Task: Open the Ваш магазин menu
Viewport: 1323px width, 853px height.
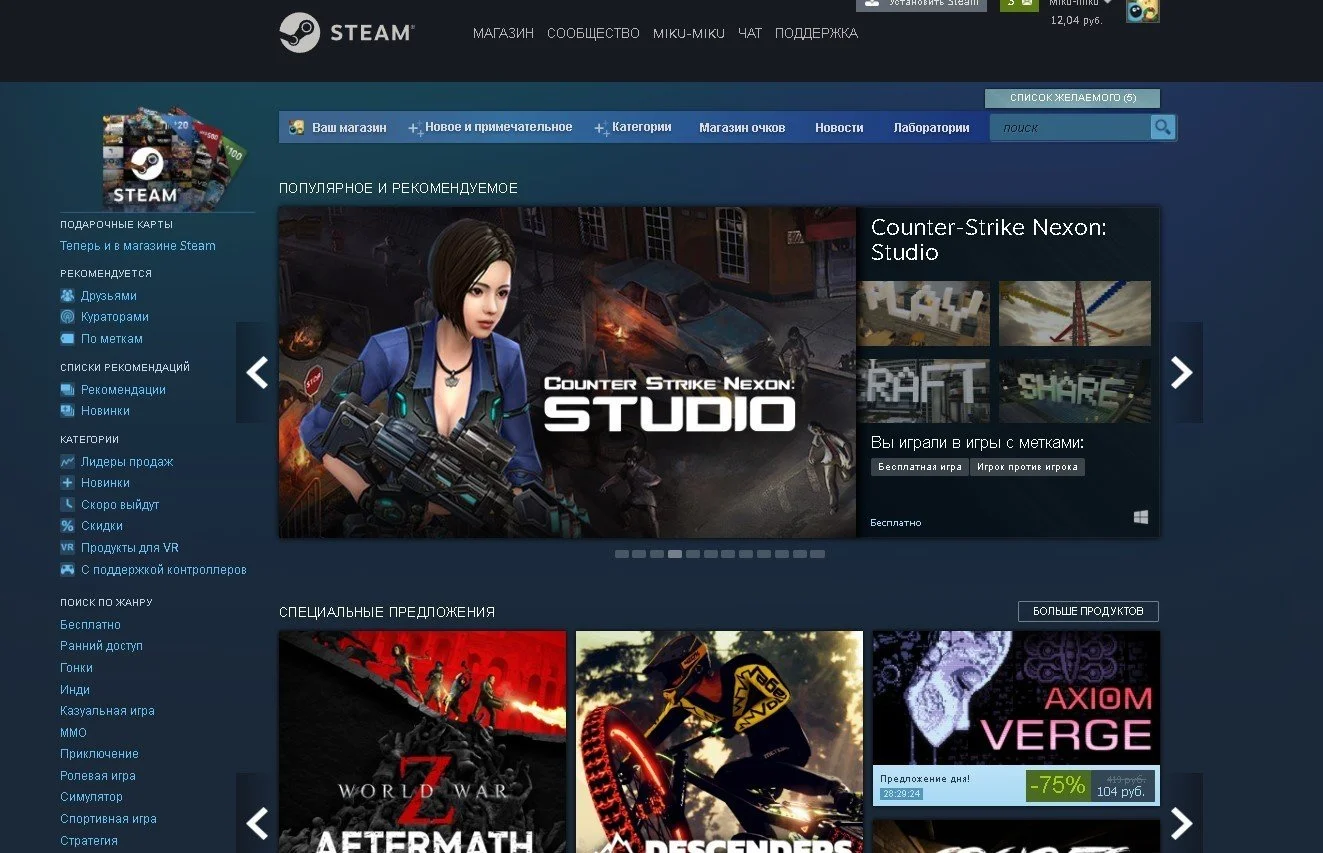Action: [337, 127]
